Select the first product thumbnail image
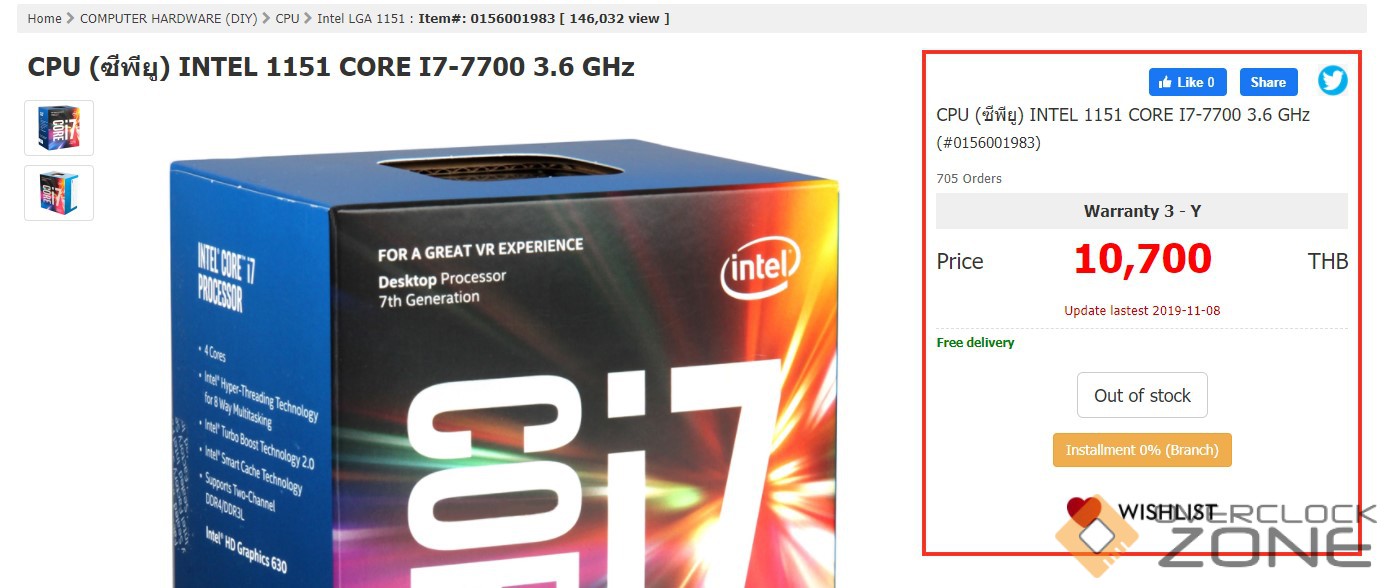 (x=59, y=128)
